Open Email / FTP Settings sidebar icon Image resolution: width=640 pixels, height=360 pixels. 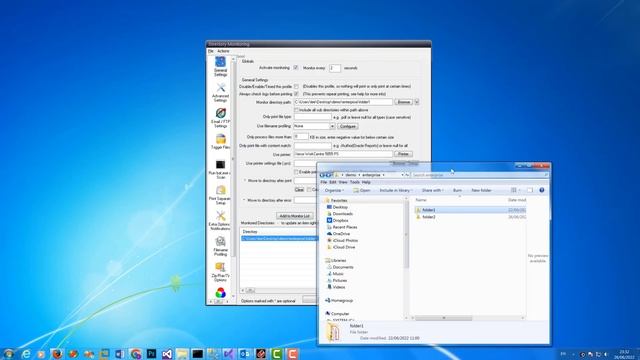tap(221, 118)
